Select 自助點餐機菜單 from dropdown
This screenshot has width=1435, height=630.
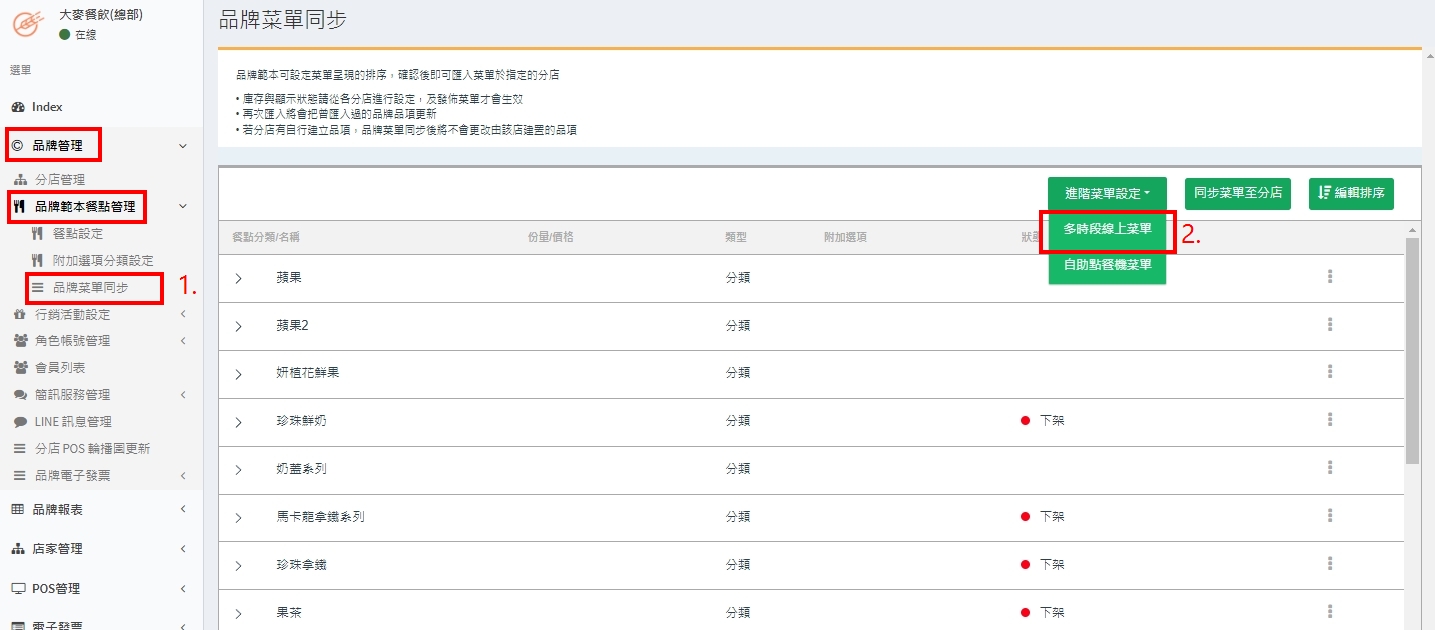pos(1107,266)
